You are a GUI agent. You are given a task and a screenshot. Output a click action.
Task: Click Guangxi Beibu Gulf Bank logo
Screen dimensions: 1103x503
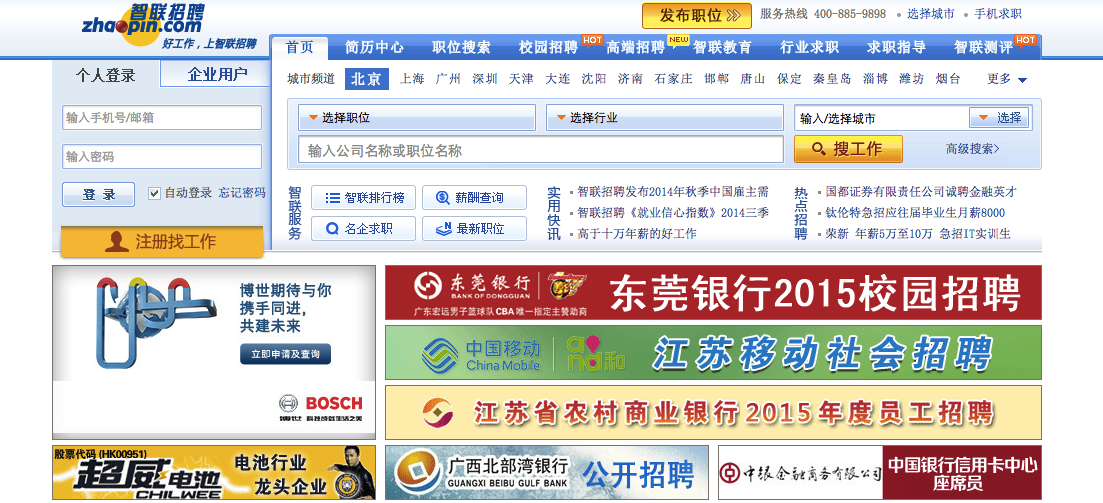coord(481,472)
